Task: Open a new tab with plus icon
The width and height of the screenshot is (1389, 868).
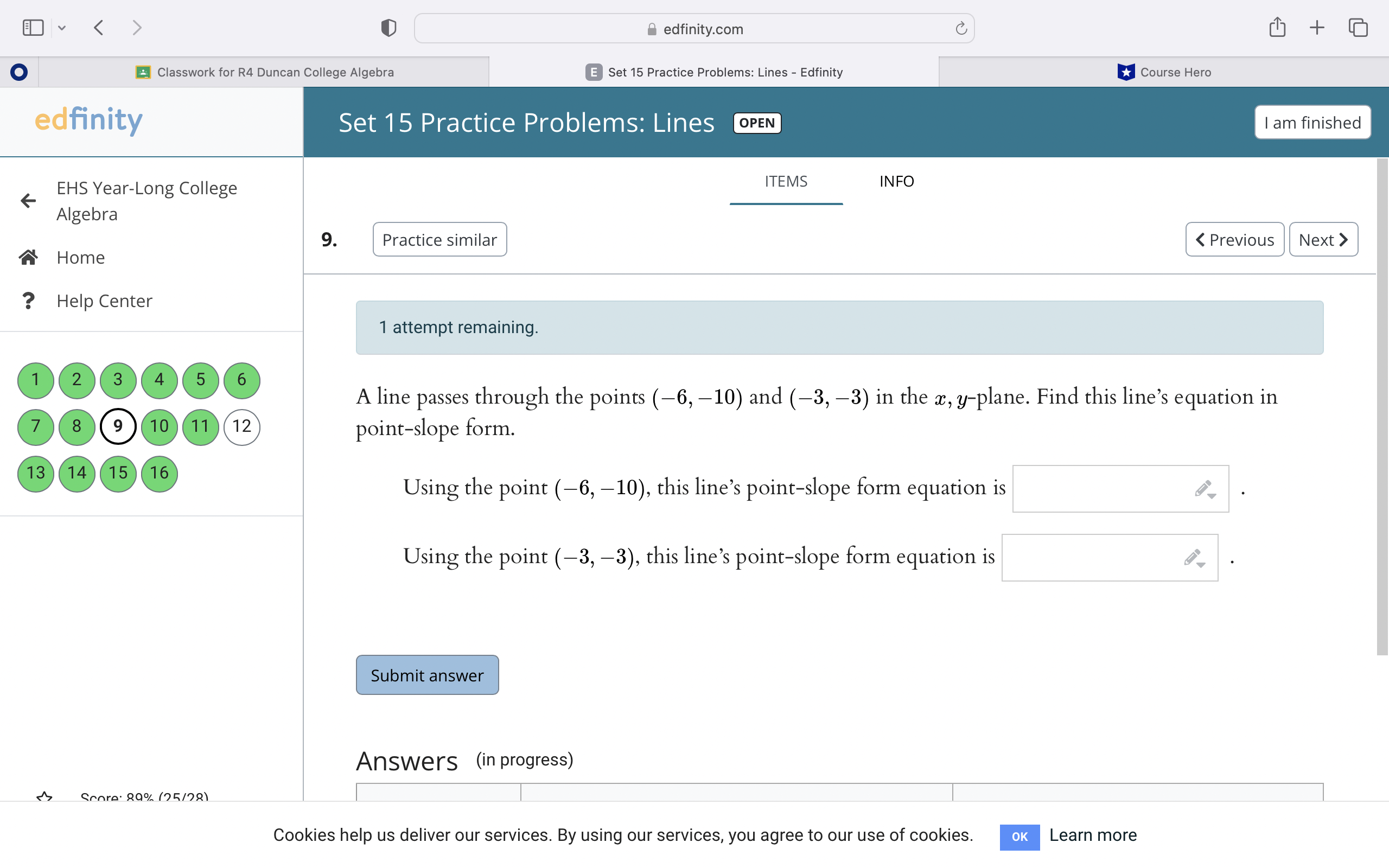Action: coord(1317,28)
